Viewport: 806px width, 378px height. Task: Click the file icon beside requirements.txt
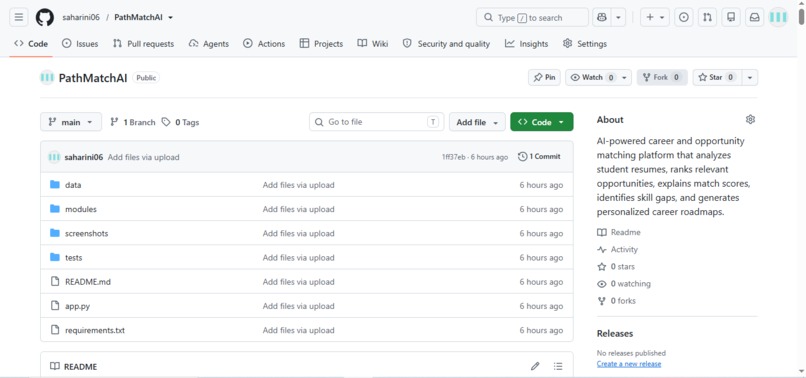[x=55, y=330]
